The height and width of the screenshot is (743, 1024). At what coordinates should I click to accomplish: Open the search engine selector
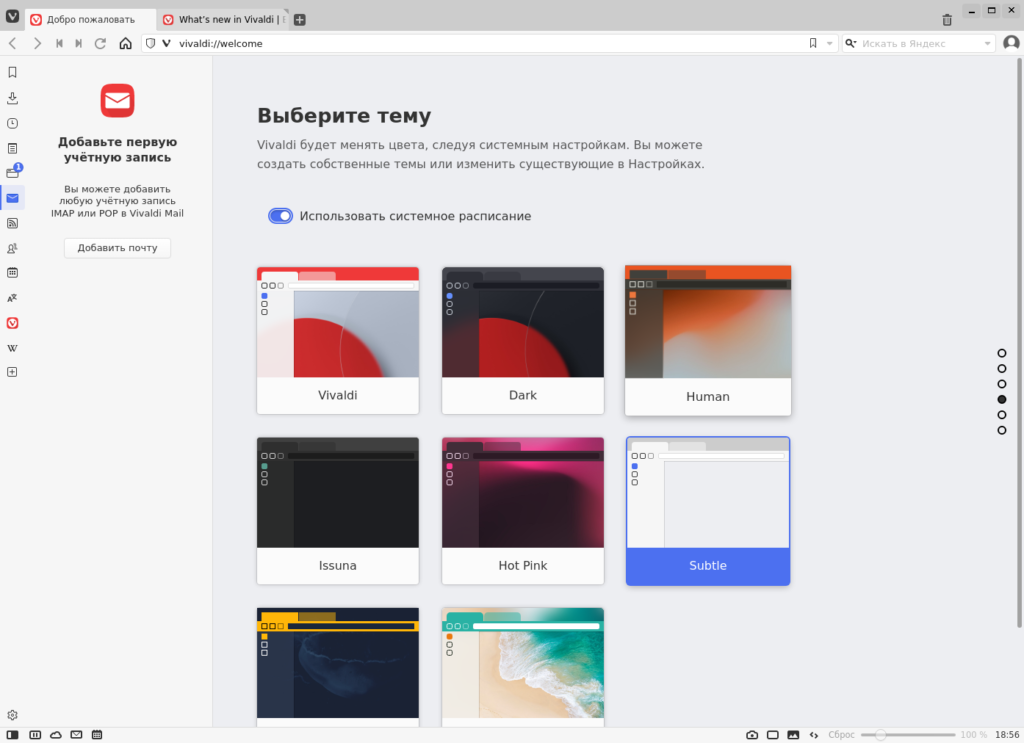[x=850, y=43]
